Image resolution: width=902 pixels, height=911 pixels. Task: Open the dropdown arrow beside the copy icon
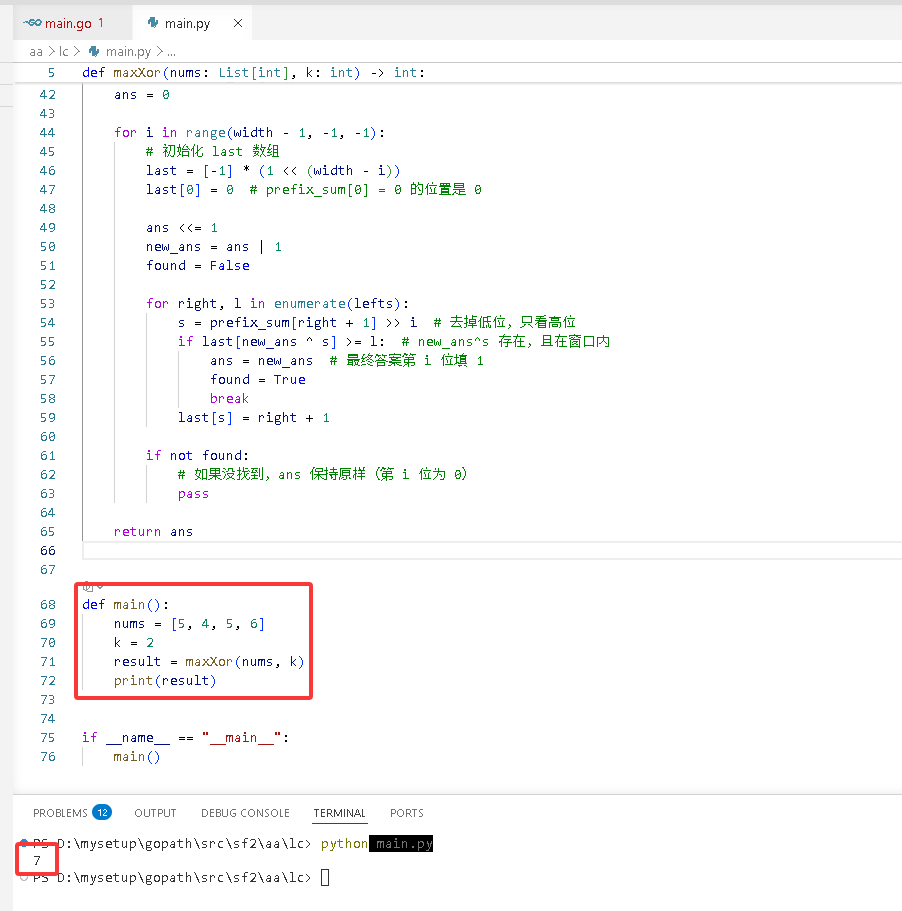coord(100,587)
